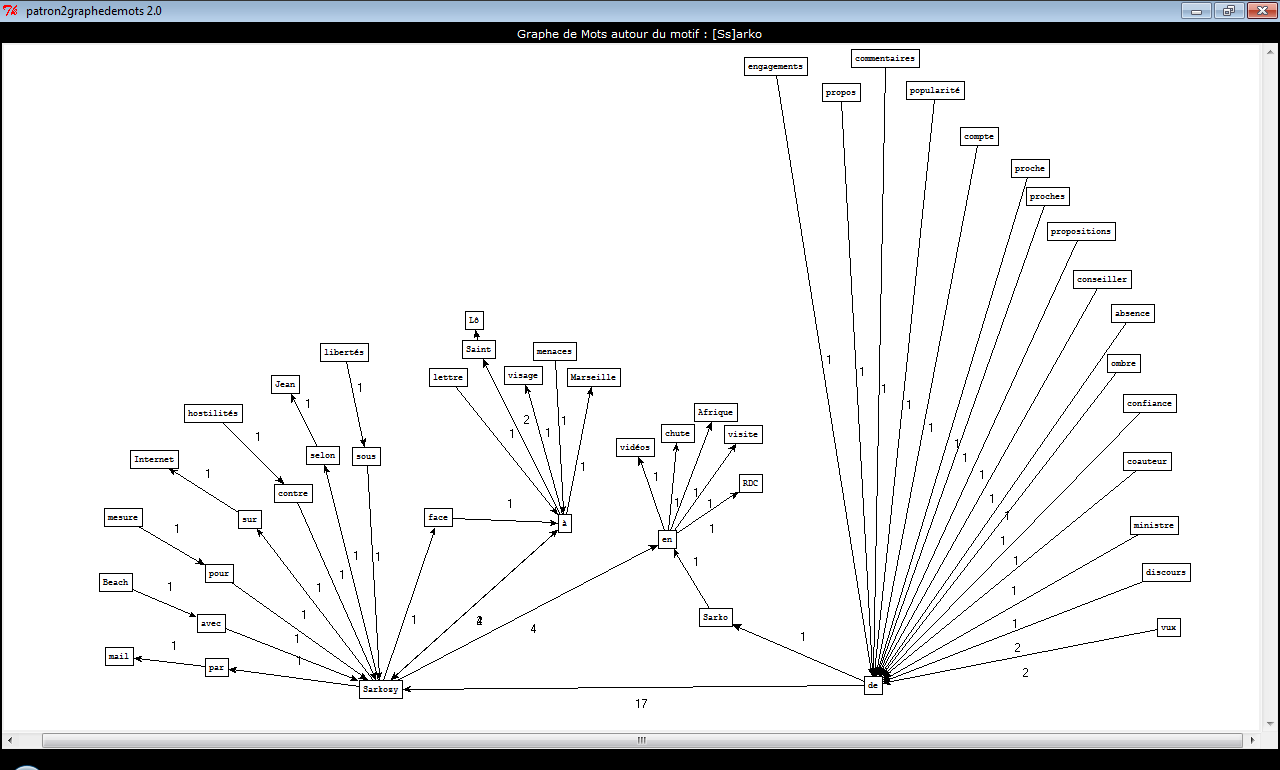The width and height of the screenshot is (1280, 770).
Task: Select the 'Afrique' node
Action: (716, 412)
